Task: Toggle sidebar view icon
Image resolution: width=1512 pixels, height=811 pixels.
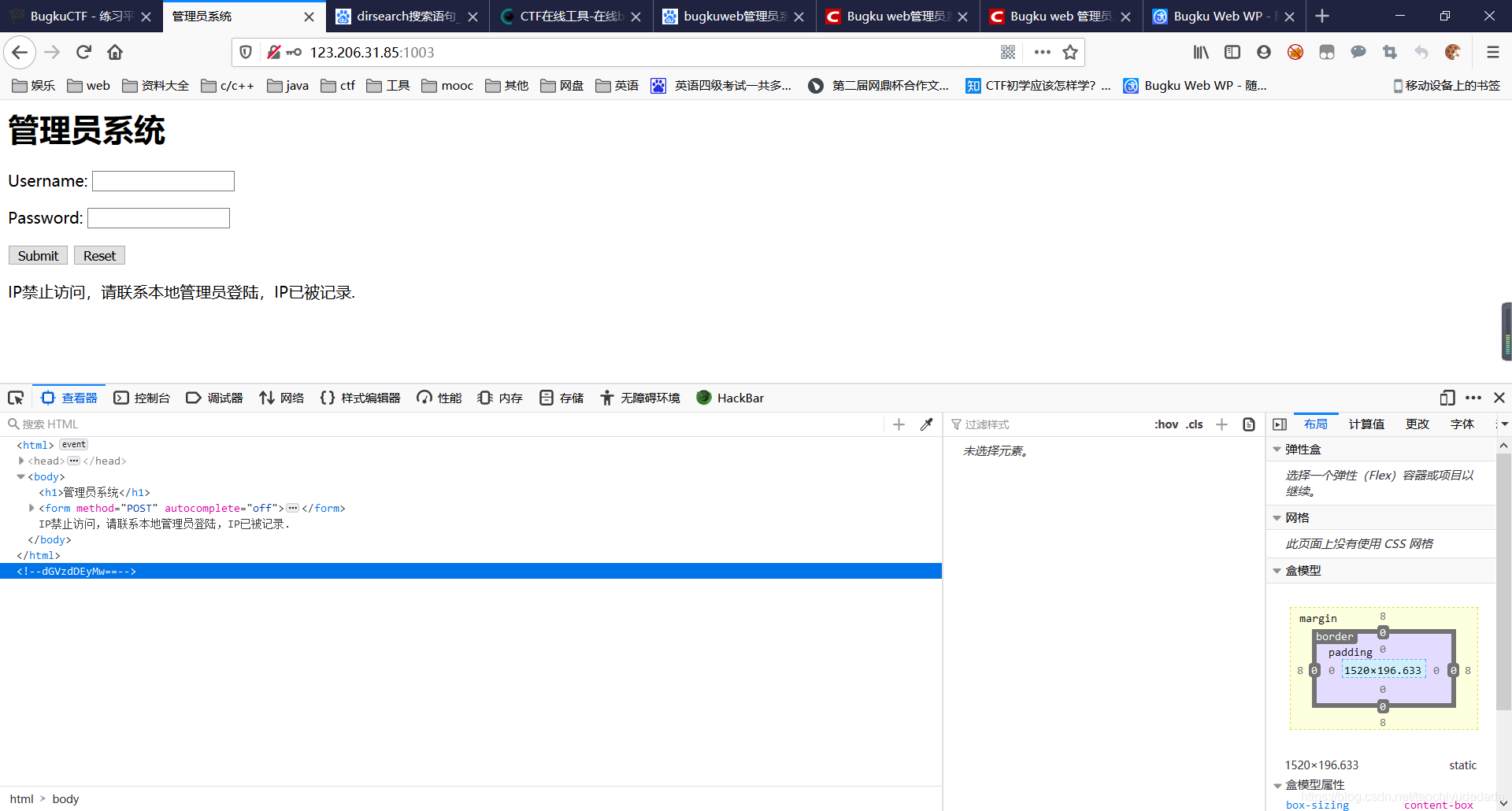Action: [1232, 52]
